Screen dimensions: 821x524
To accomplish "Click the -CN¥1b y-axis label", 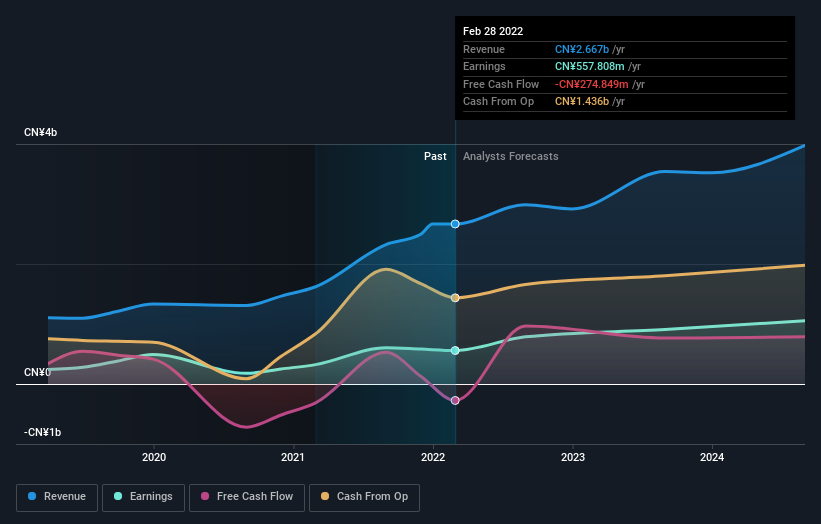I will pos(42,432).
